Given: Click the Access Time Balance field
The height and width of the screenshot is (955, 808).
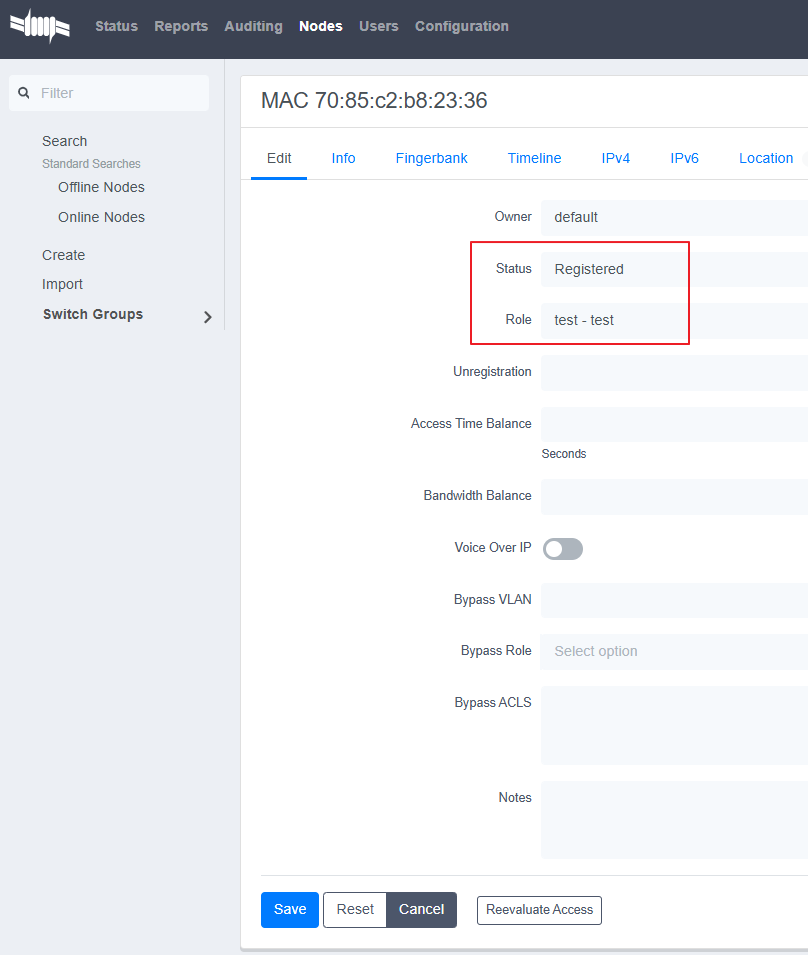Looking at the screenshot, I should coord(674,425).
